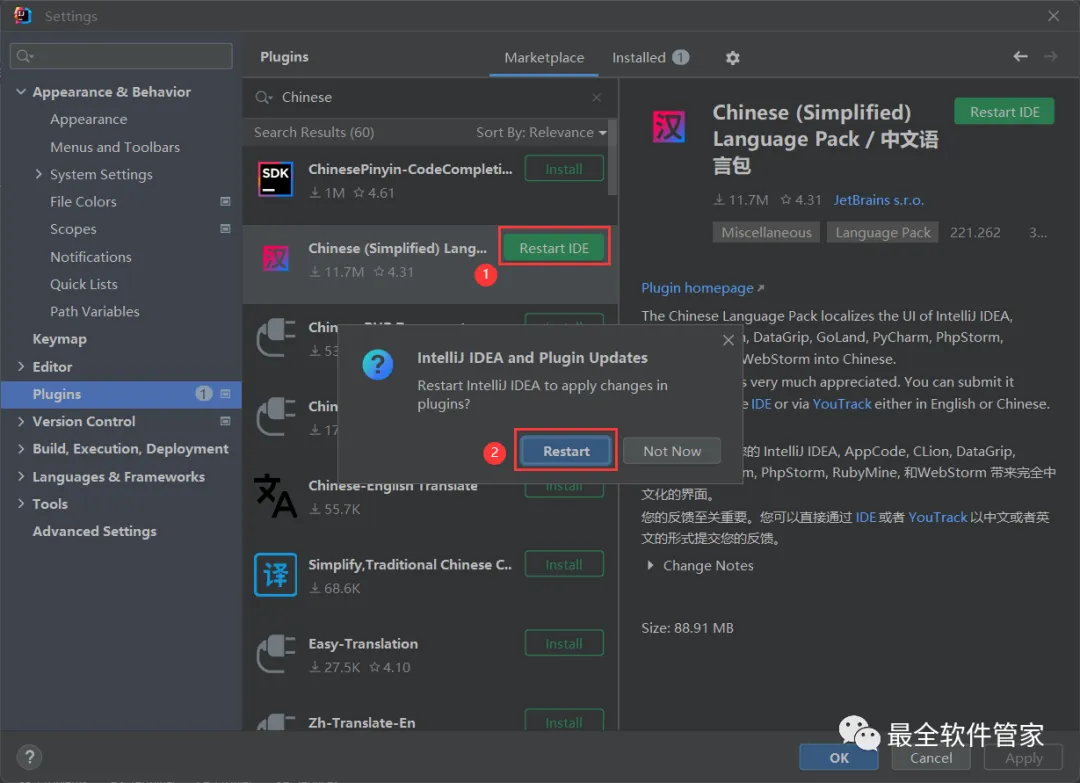The image size is (1080, 783).
Task: Close the plugin updates dialog
Action: click(x=728, y=340)
